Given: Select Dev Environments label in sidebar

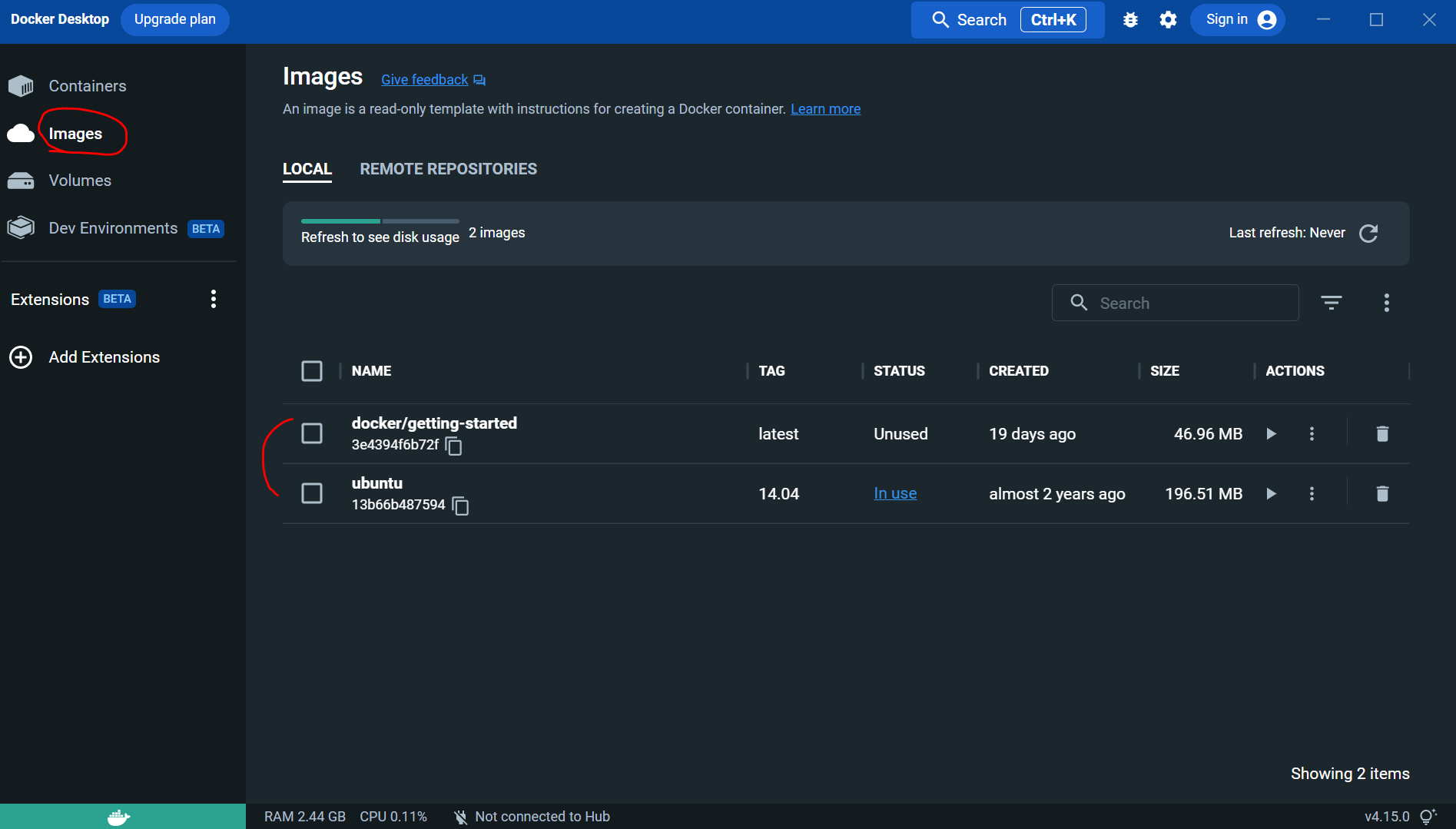Looking at the screenshot, I should pyautogui.click(x=113, y=228).
